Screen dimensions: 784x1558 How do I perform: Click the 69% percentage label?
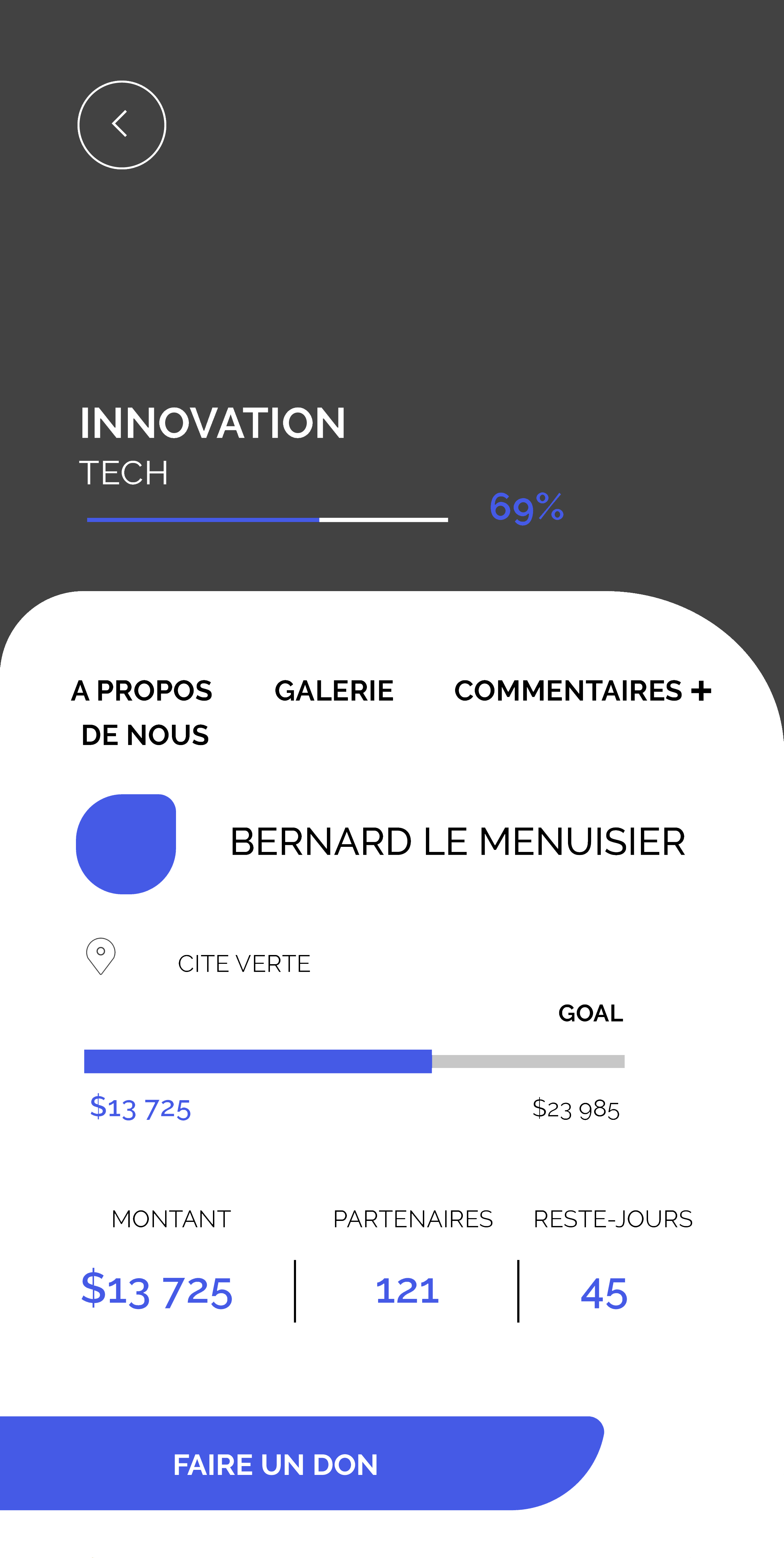(x=527, y=507)
